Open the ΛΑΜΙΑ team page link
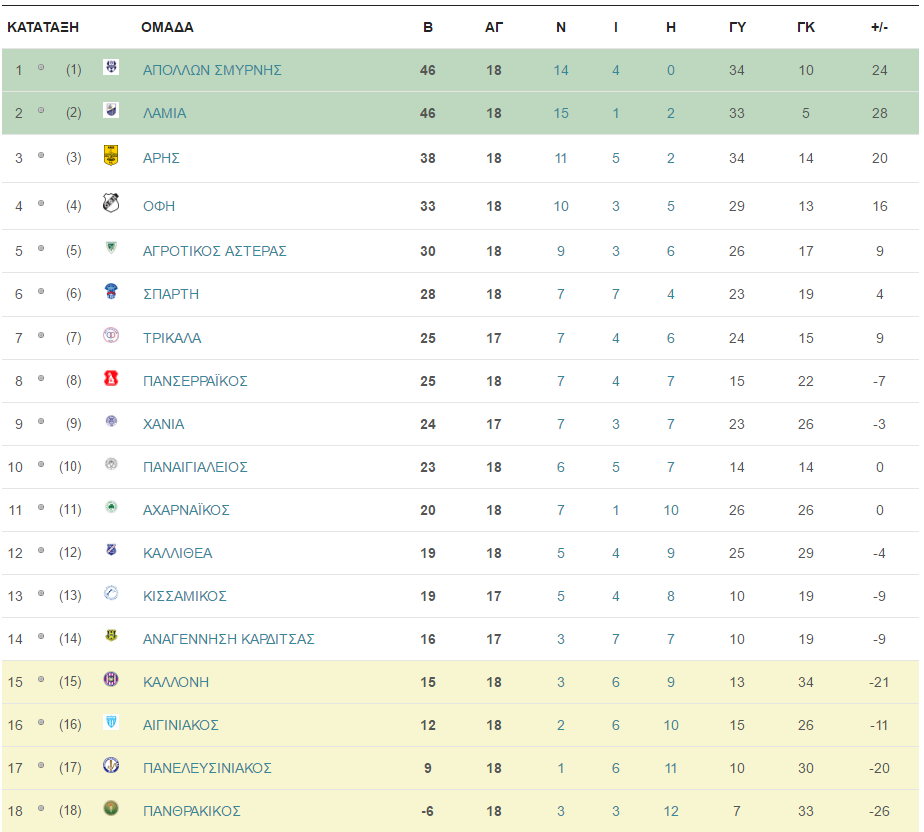924x832 pixels. pos(164,113)
